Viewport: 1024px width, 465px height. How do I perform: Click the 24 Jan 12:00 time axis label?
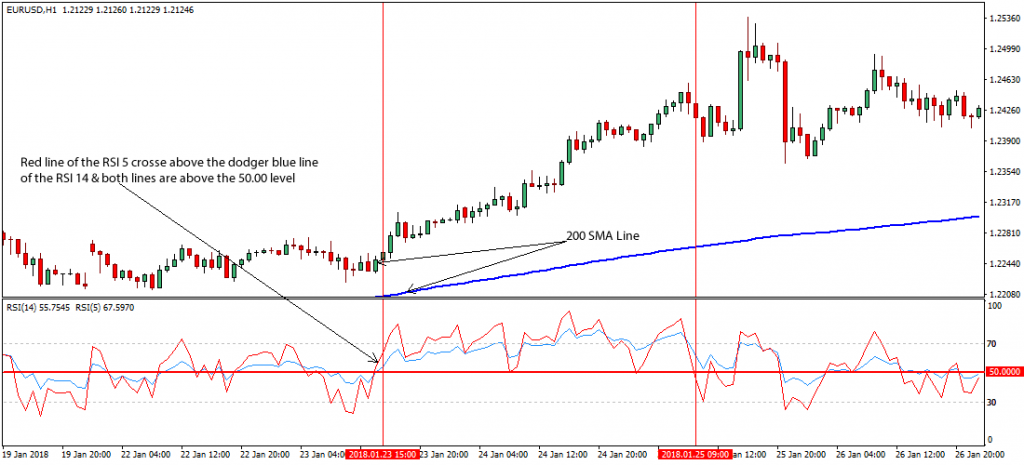click(562, 453)
